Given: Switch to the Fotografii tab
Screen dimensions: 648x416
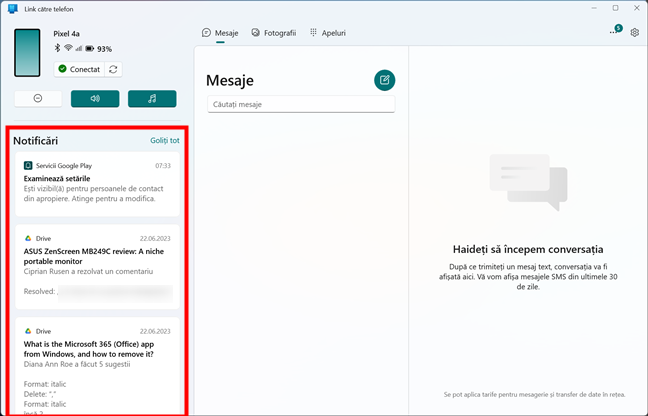Looking at the screenshot, I should [274, 33].
